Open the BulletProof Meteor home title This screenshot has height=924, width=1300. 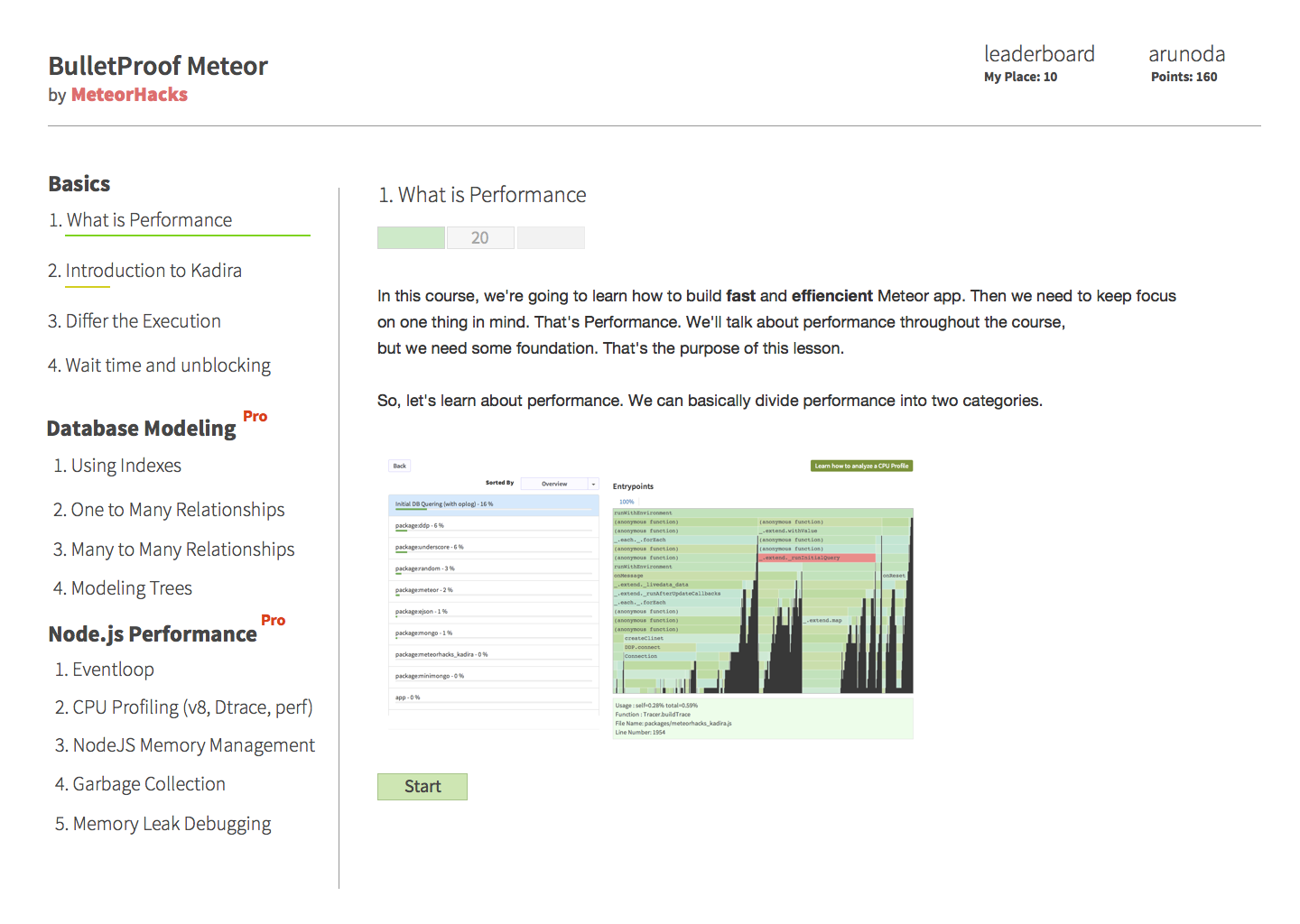[158, 66]
